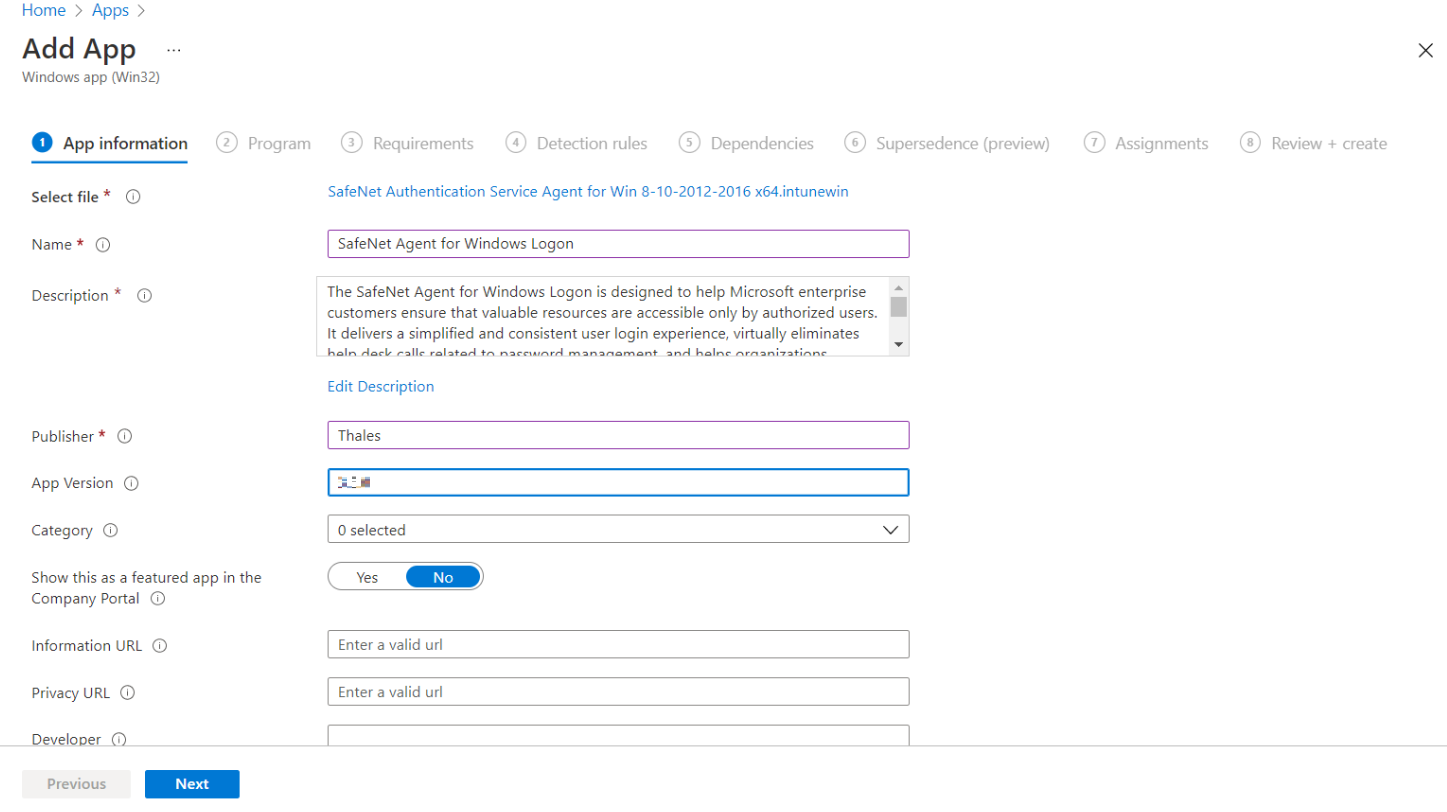Screen dimensions: 1447x812
Task: Click the description scrollbar thumb
Action: tap(898, 306)
